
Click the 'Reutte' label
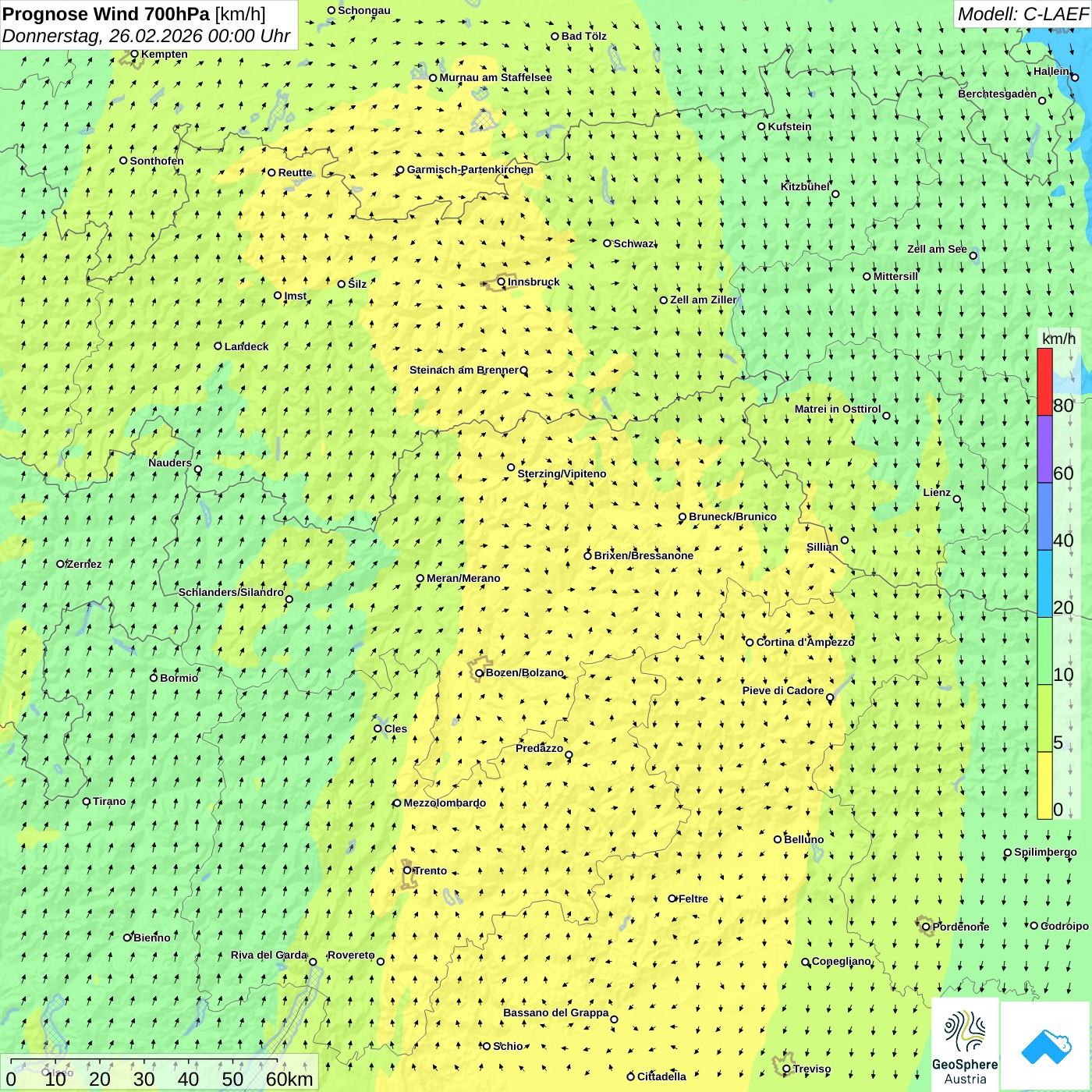(x=295, y=172)
